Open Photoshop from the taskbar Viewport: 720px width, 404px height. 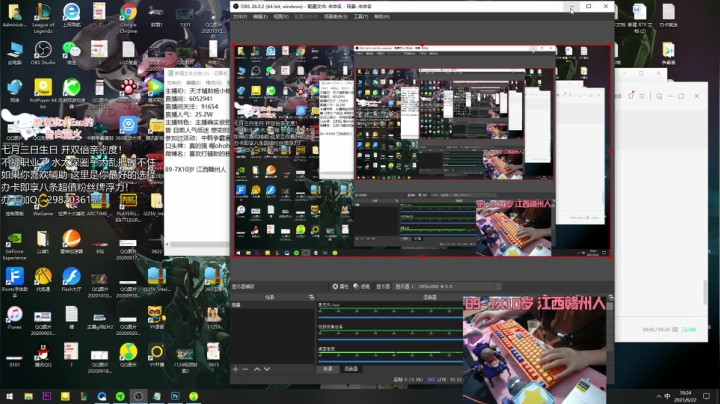[175, 396]
